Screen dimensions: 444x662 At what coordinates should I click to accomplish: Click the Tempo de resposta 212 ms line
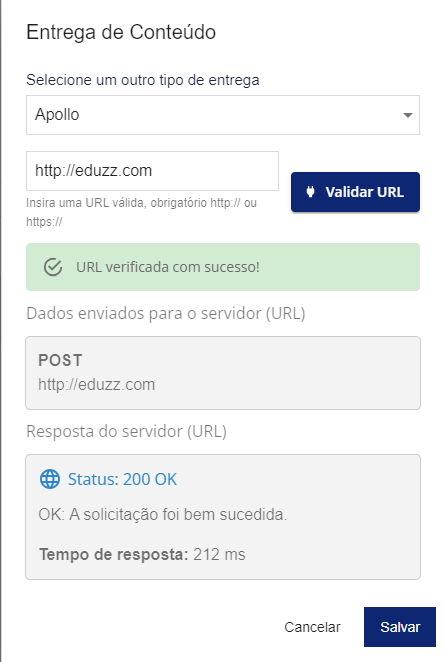(142, 554)
